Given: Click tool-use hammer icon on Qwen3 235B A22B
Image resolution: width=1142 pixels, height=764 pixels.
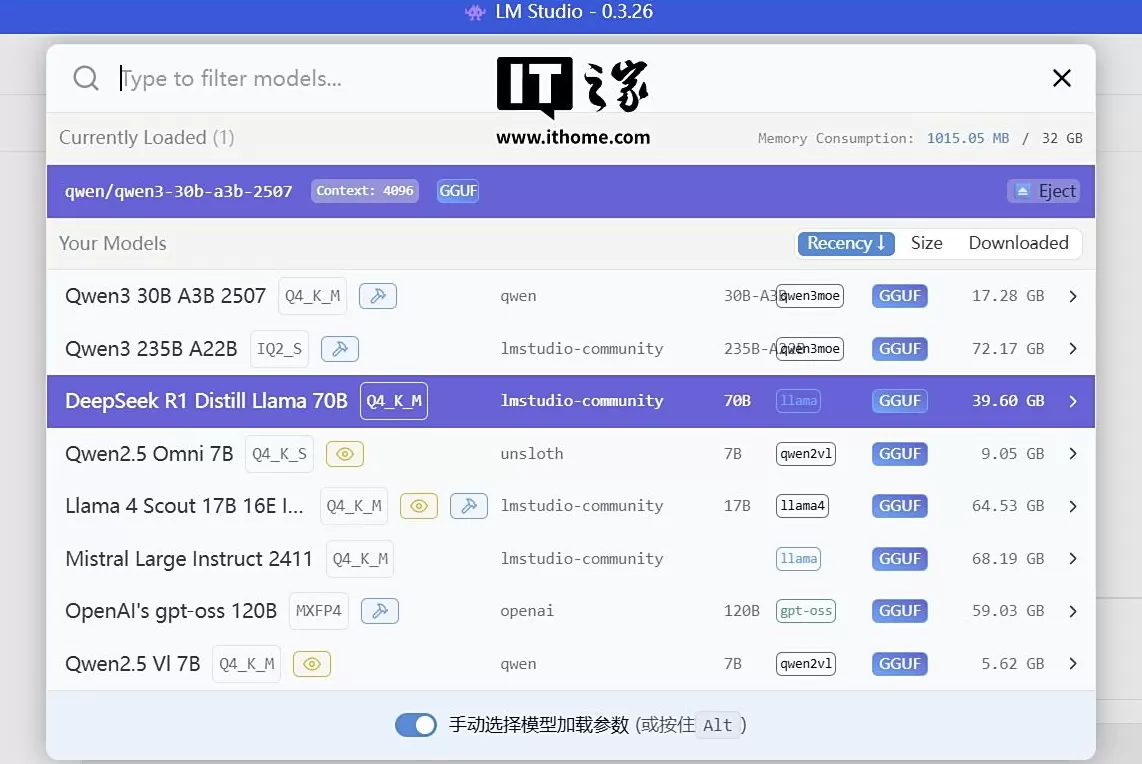Looking at the screenshot, I should pyautogui.click(x=340, y=349).
